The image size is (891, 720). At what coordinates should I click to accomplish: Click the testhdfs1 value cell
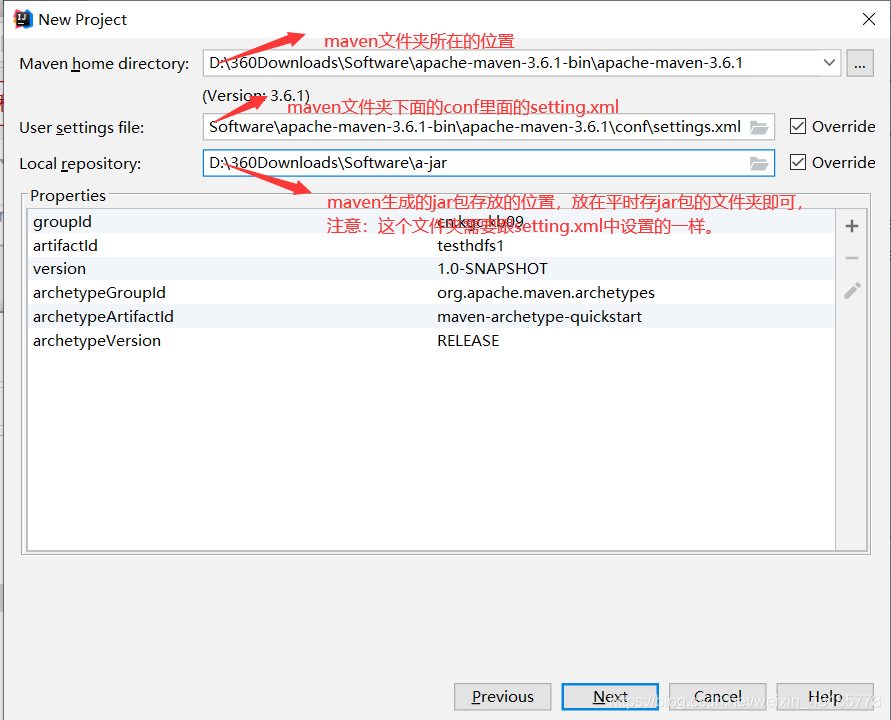click(x=470, y=245)
